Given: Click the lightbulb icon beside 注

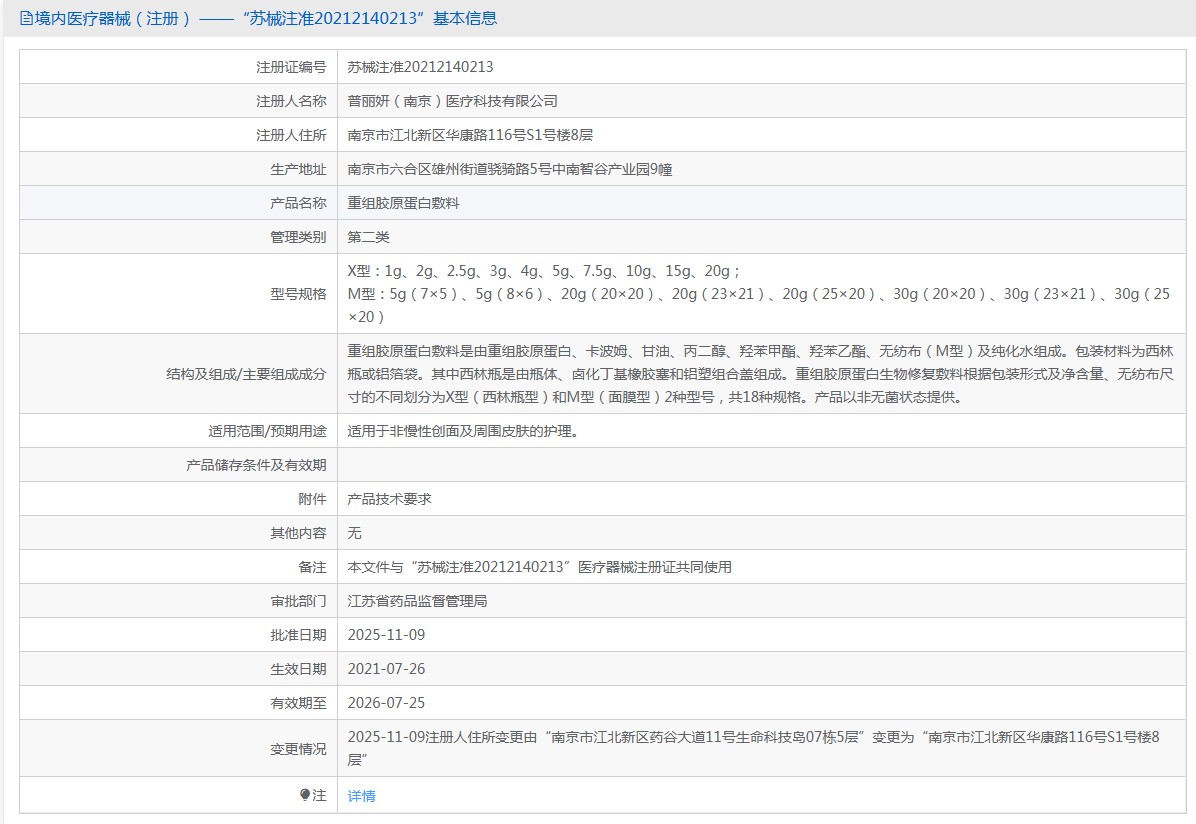Looking at the screenshot, I should click(305, 795).
